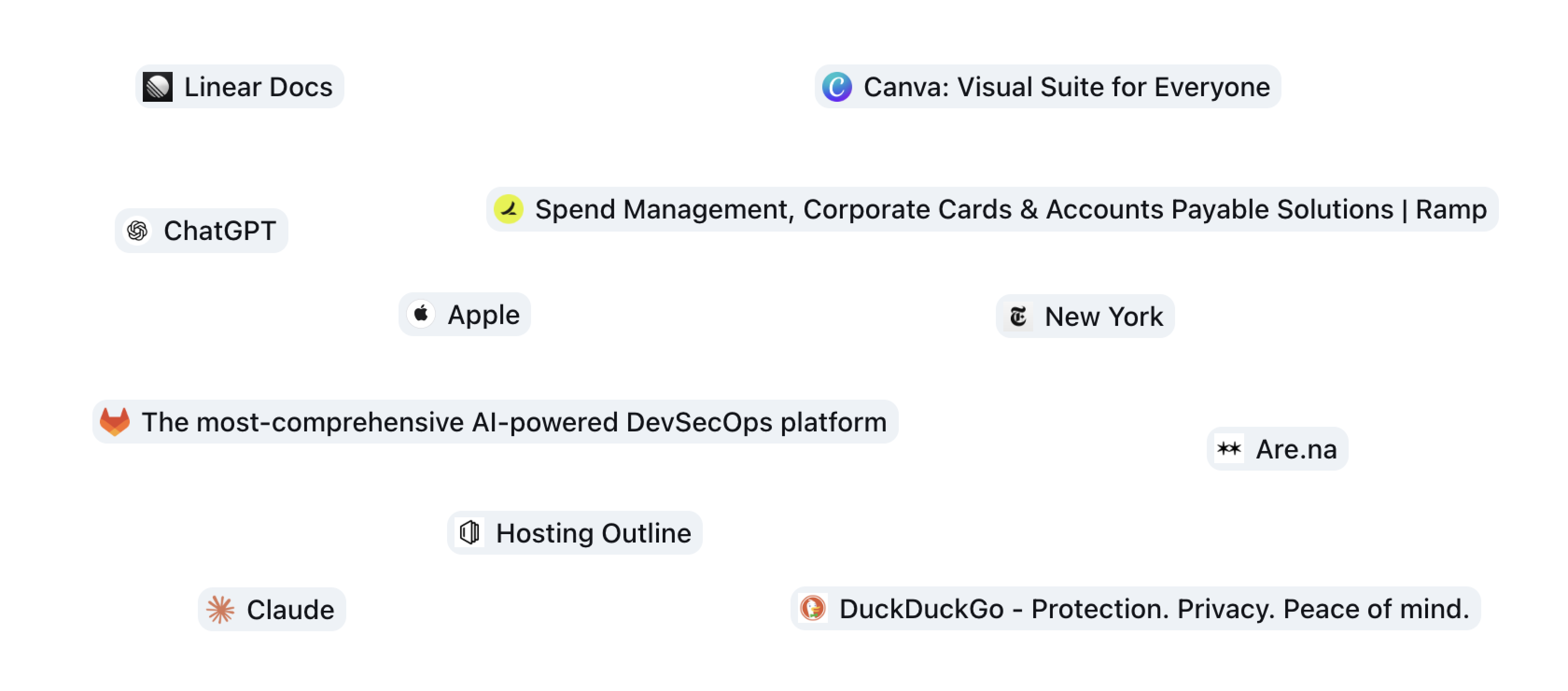
Task: Open the New York link text
Action: [x=1104, y=316]
